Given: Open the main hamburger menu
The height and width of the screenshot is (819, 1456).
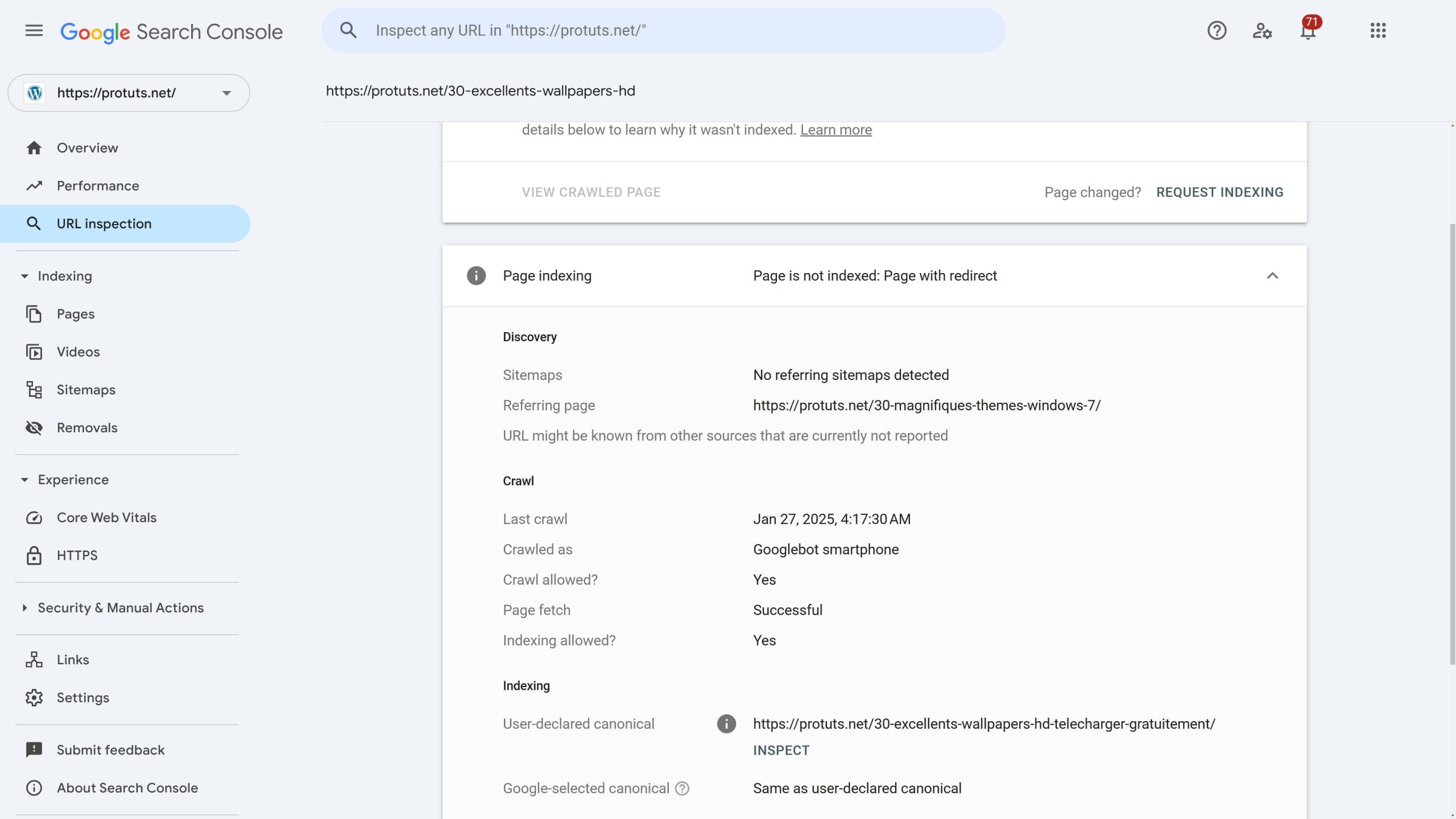Looking at the screenshot, I should [34, 31].
